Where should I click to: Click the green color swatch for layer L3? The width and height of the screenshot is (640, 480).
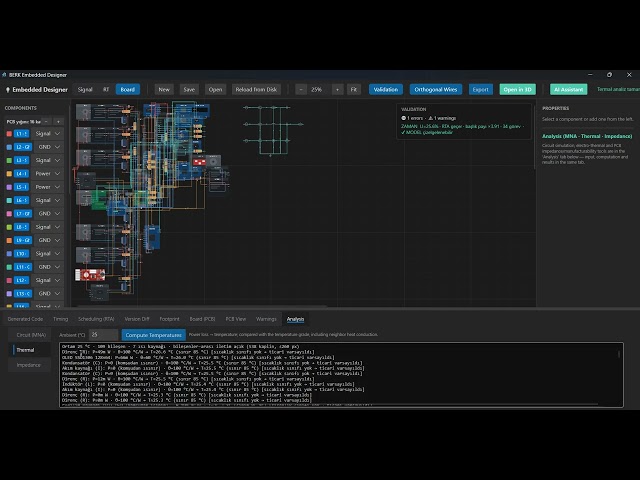click(x=9, y=160)
